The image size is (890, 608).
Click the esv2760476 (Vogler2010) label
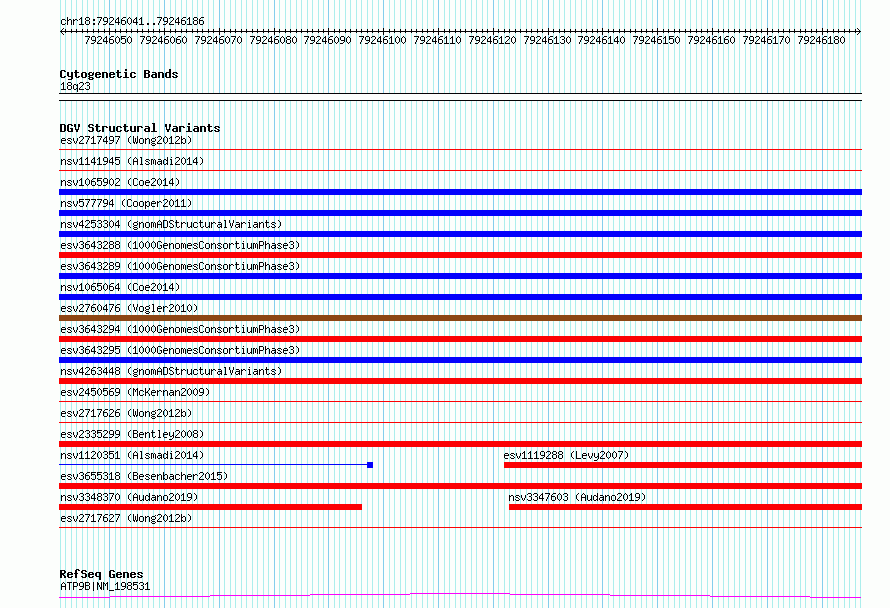pos(129,308)
